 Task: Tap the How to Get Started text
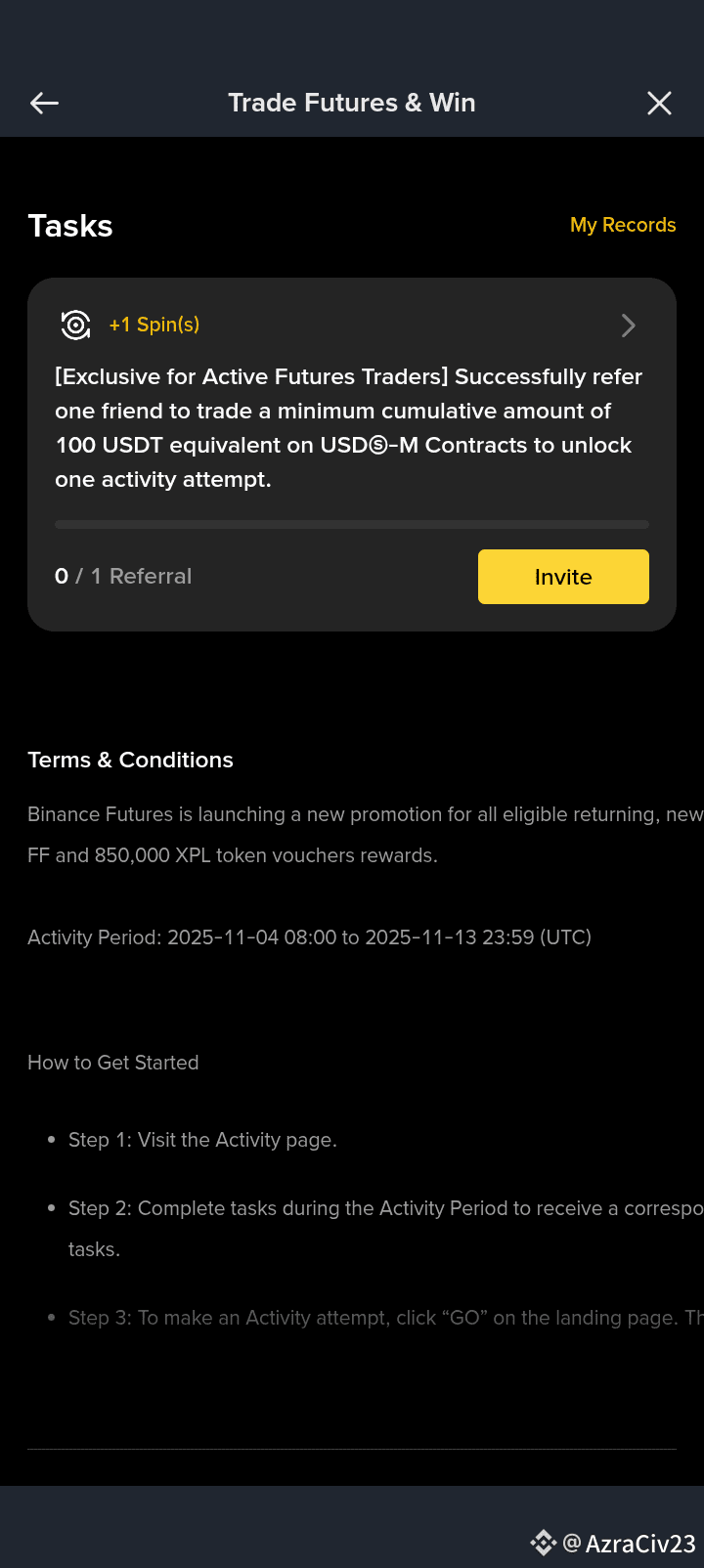click(x=113, y=1063)
